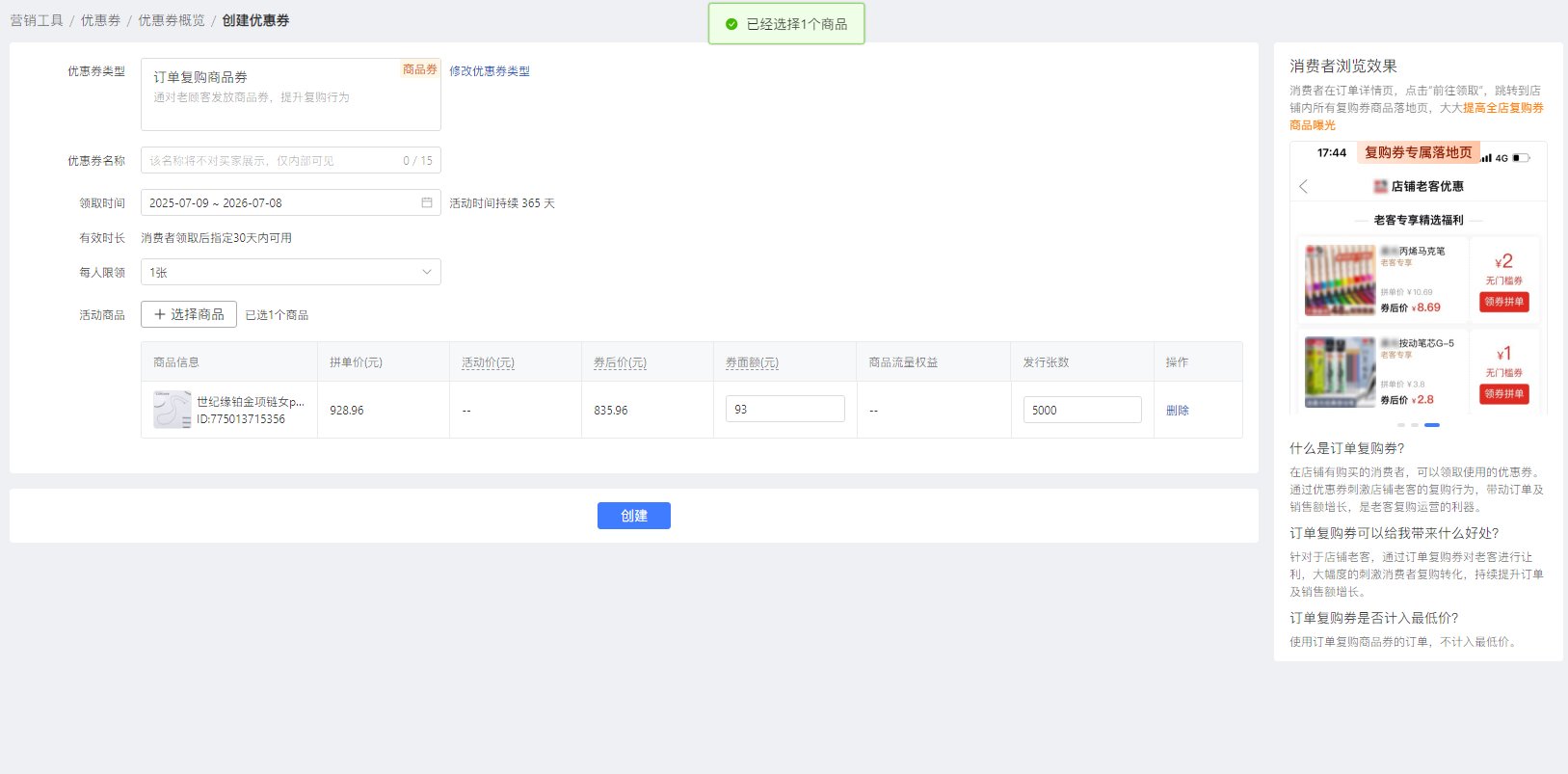Delete the necklace product row via 删除

1177,411
